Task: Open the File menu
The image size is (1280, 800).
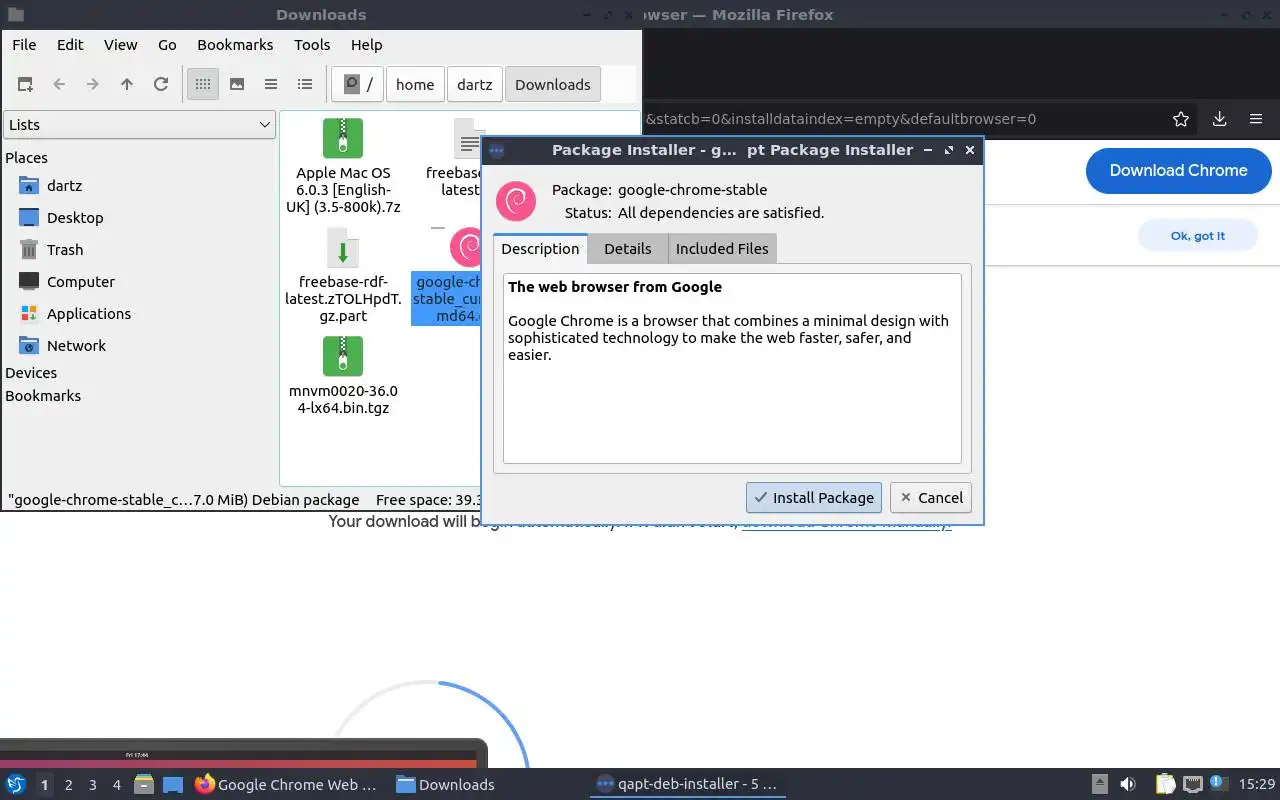Action: 24,45
